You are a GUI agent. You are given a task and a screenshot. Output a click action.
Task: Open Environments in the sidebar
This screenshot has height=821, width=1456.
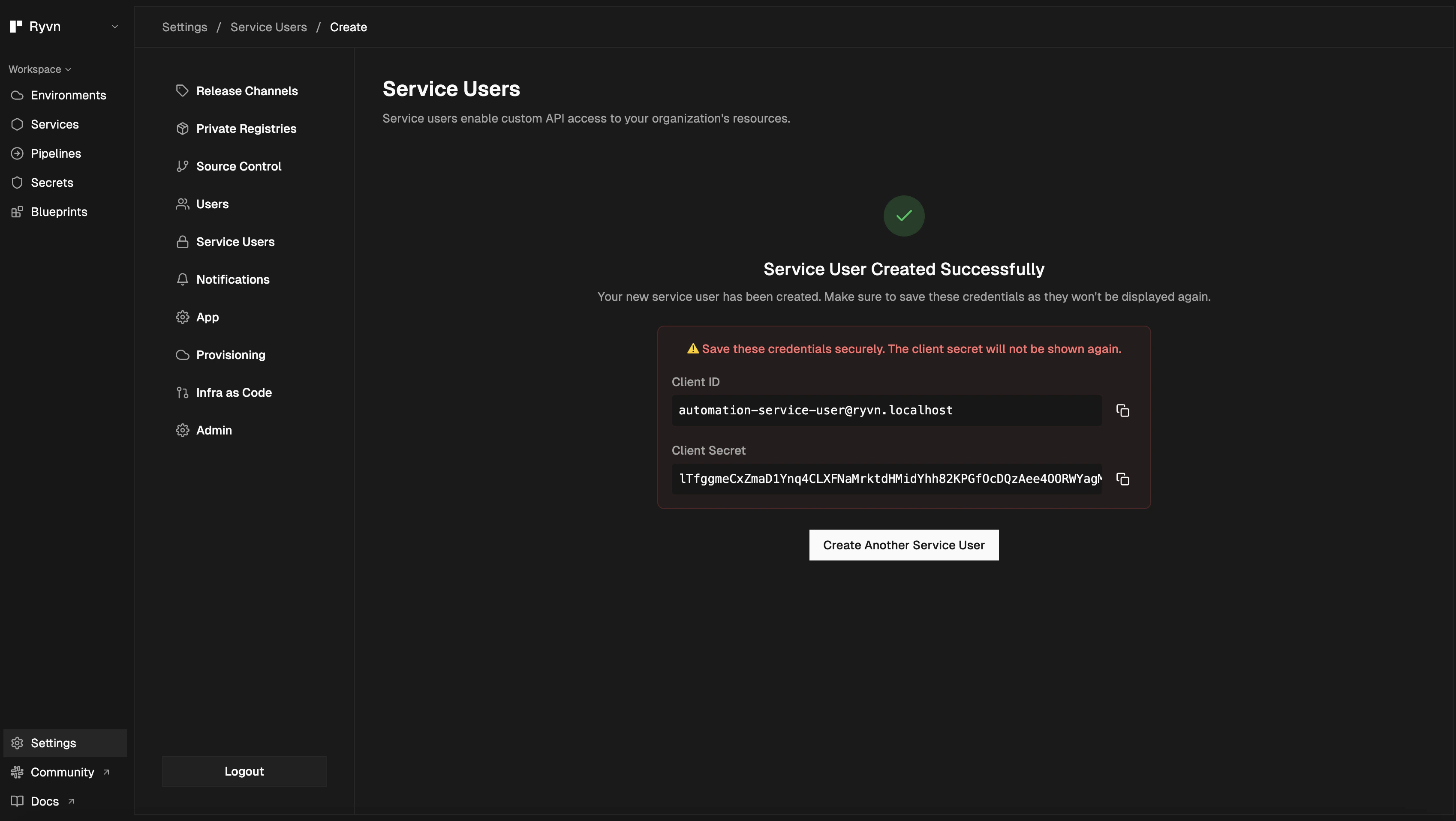(x=68, y=96)
